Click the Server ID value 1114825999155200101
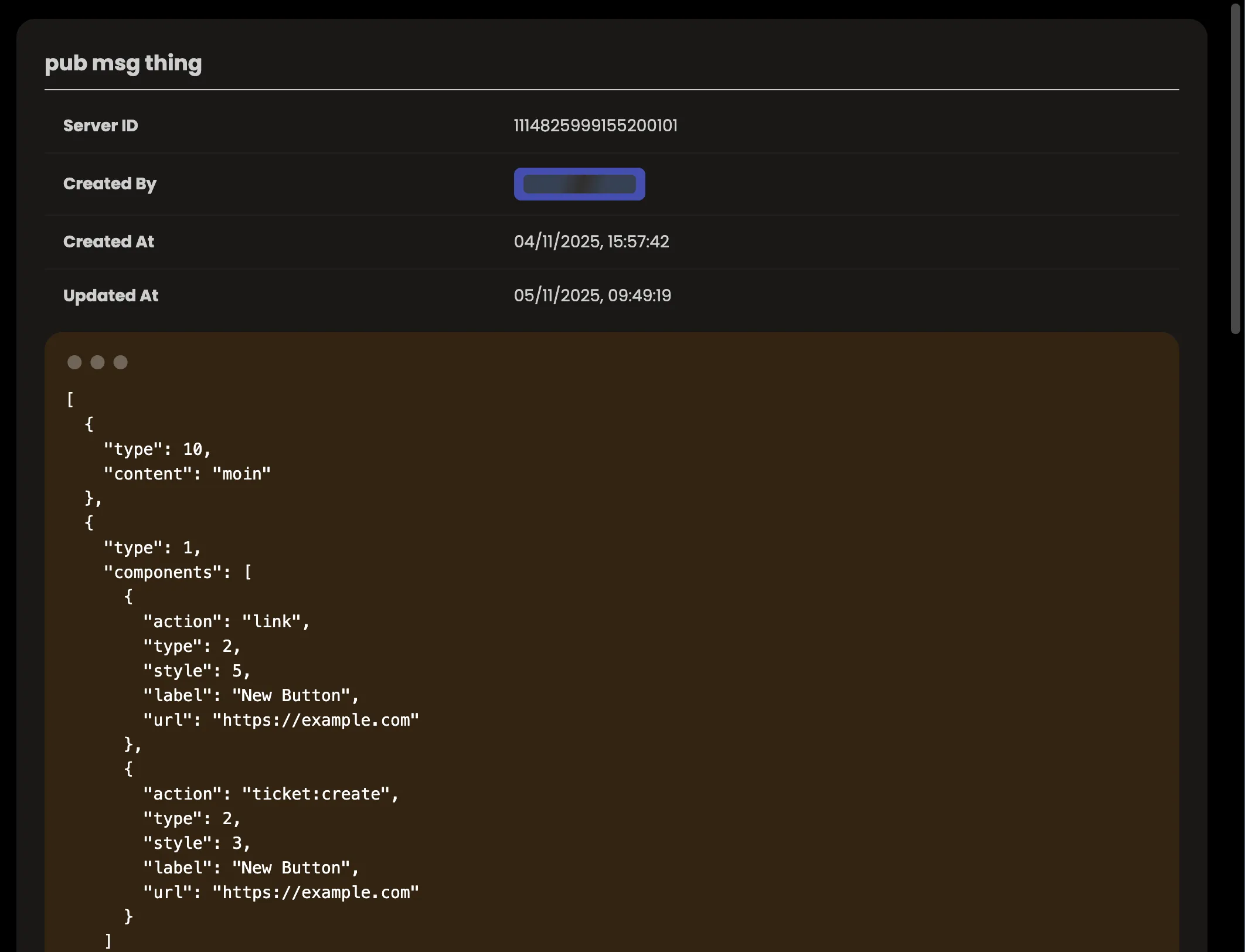 tap(596, 125)
